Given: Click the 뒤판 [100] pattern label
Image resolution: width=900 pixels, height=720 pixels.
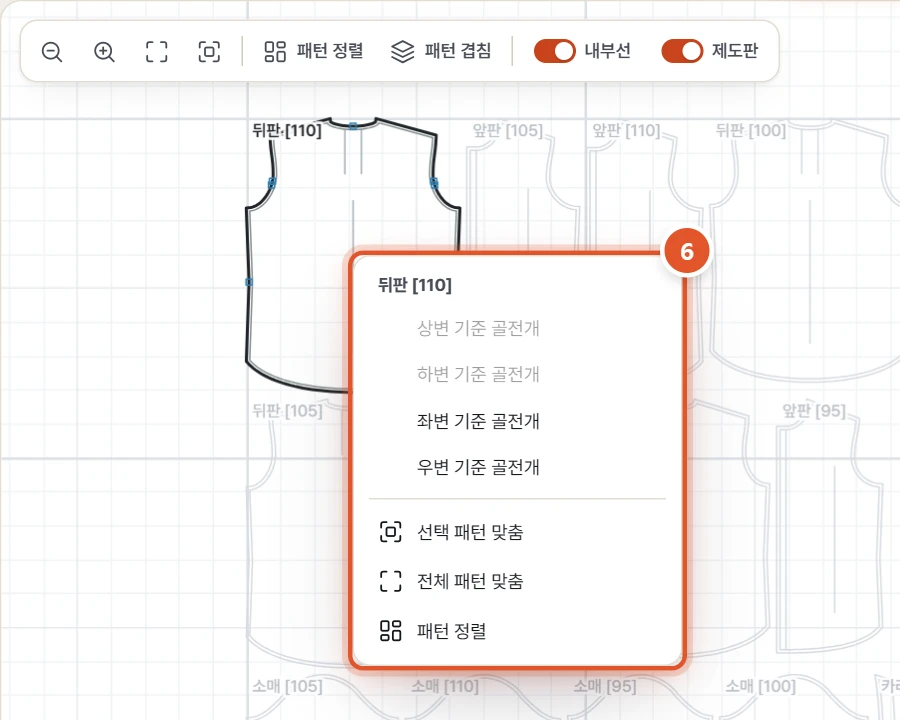Looking at the screenshot, I should [x=751, y=130].
